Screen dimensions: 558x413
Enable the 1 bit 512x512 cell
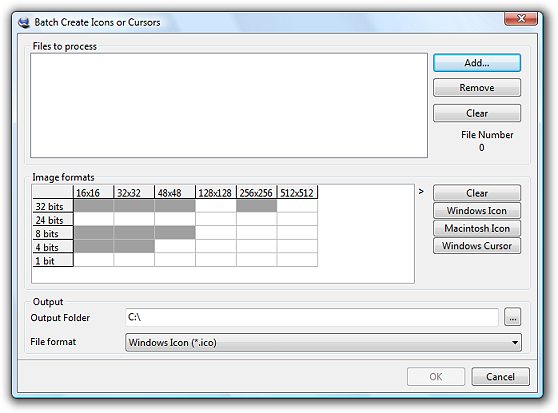pyautogui.click(x=297, y=260)
